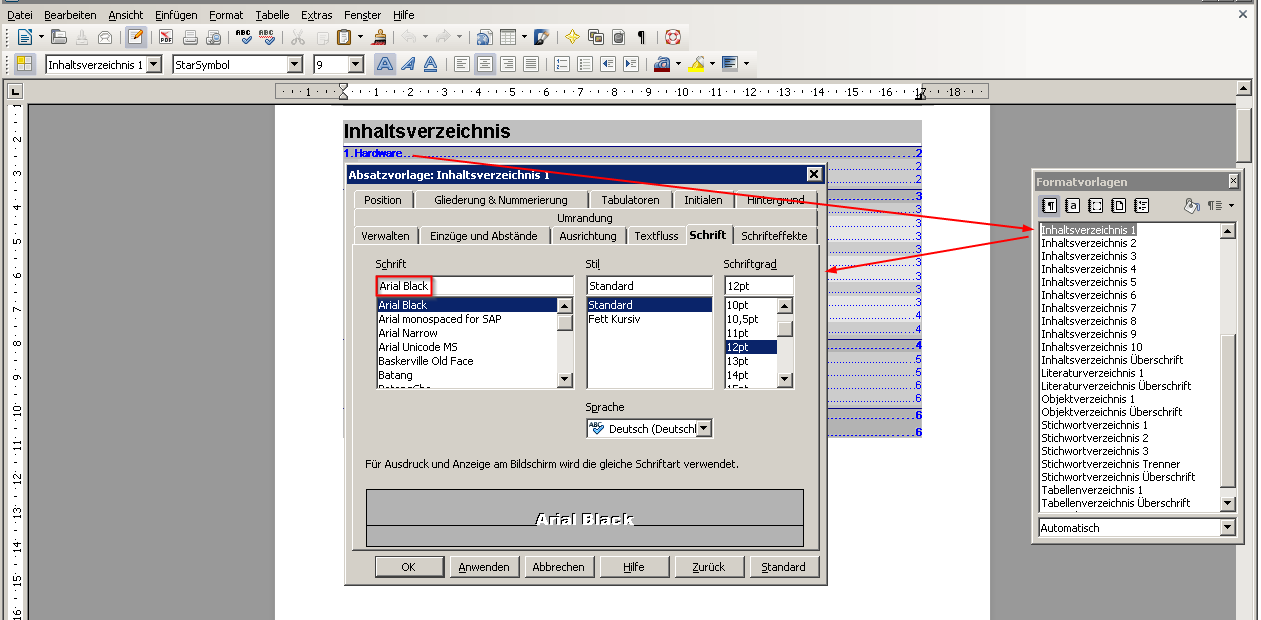
Task: Open the Font Color arrow dropdown
Action: [678, 64]
